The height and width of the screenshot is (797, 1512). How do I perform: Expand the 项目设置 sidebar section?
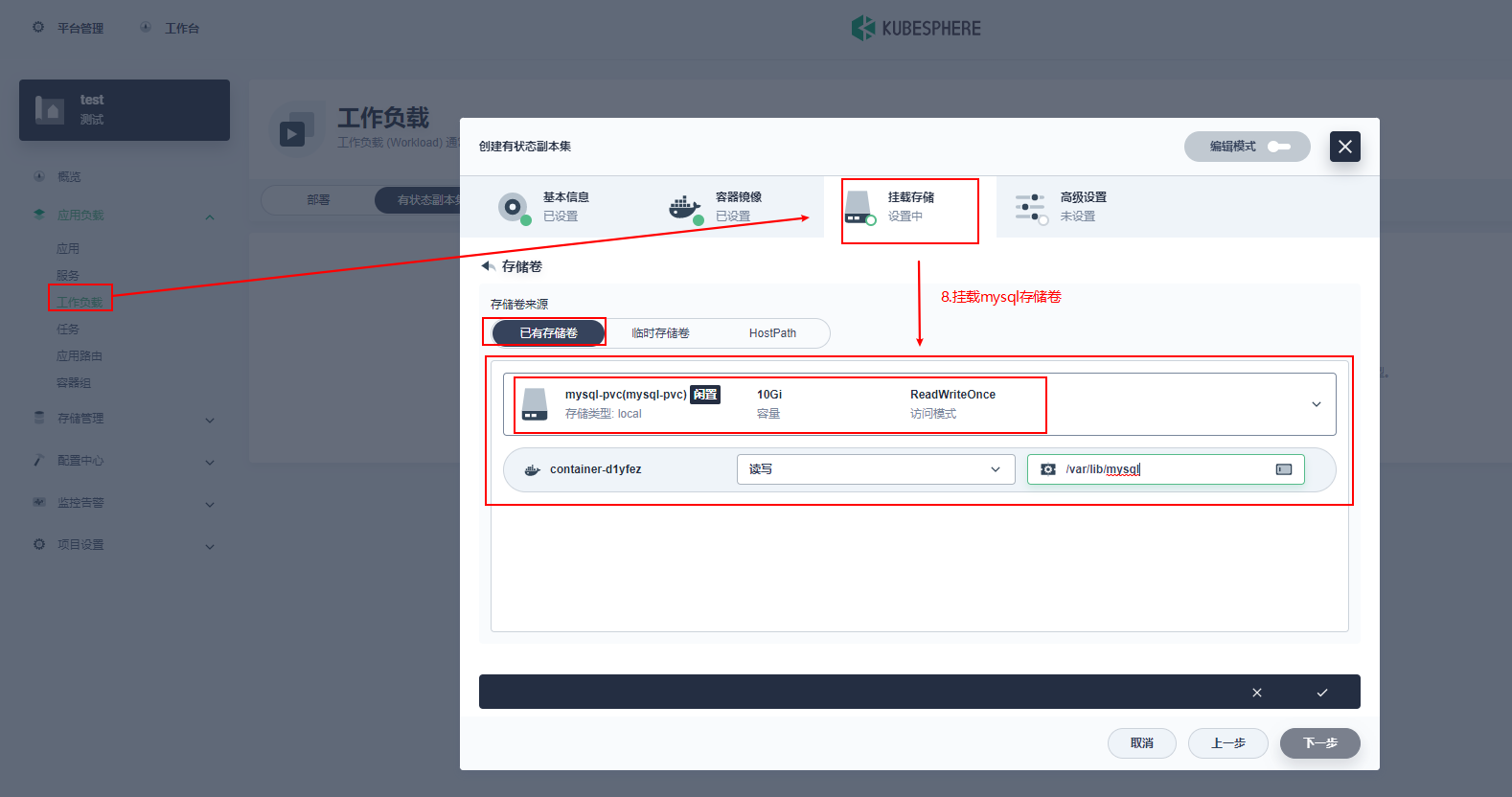coord(210,547)
